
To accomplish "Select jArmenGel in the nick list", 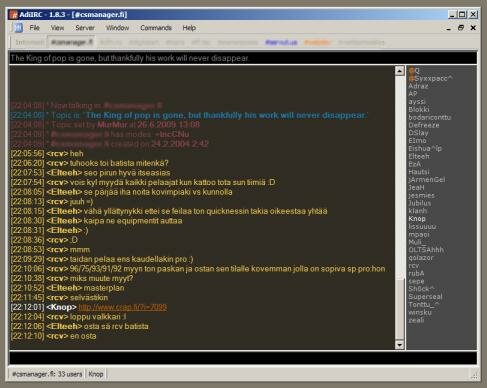I will [427, 180].
